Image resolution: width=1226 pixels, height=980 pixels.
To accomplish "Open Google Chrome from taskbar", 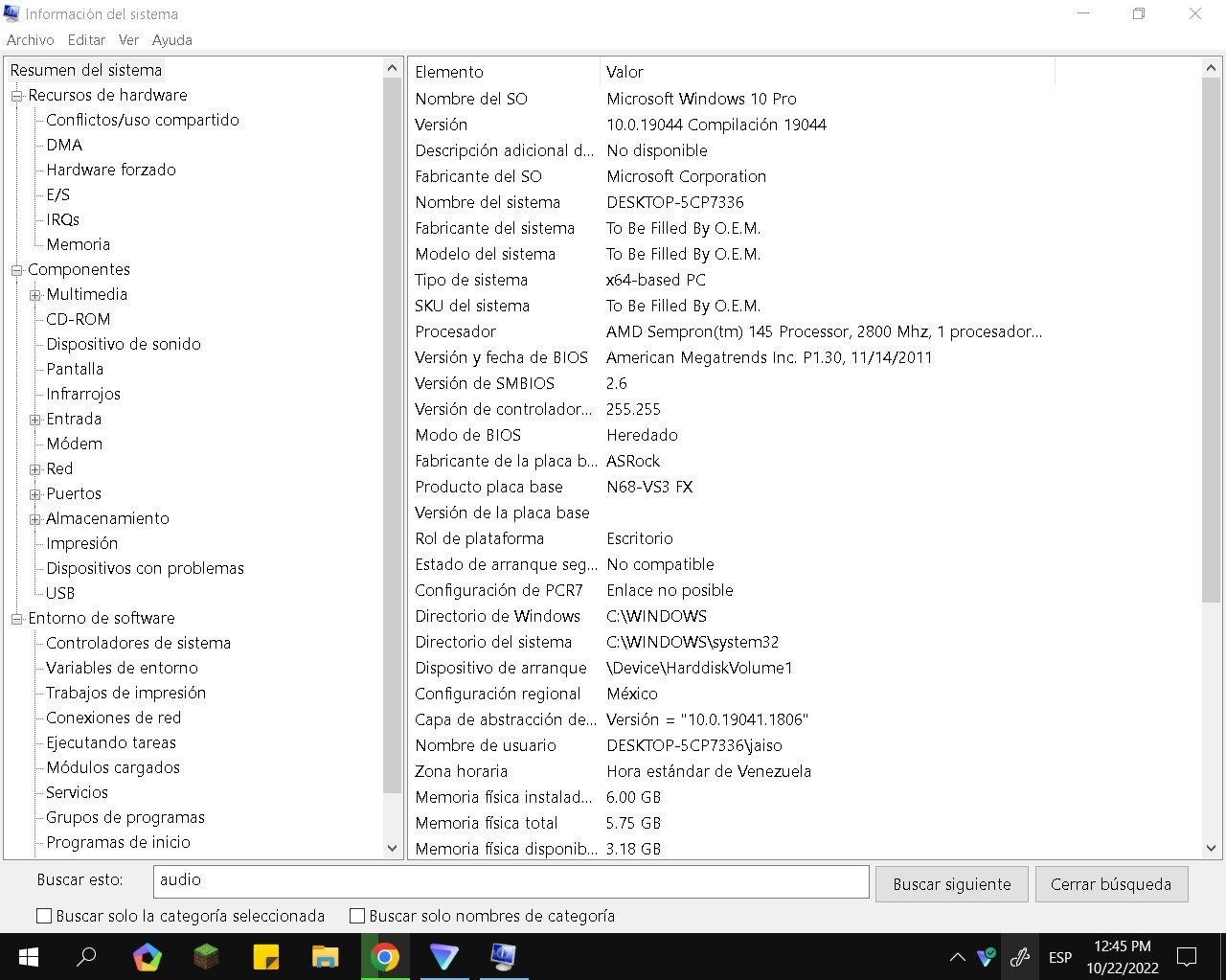I will (385, 956).
